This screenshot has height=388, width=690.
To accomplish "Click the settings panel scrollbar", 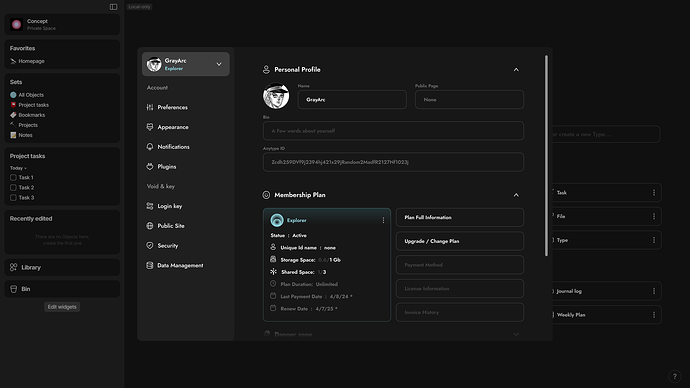I will click(x=547, y=156).
